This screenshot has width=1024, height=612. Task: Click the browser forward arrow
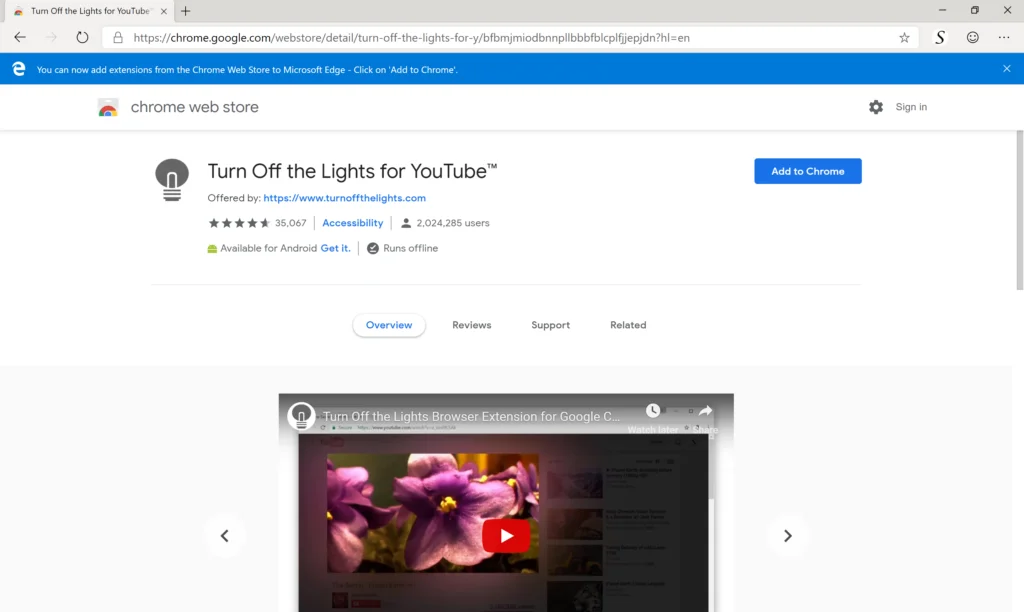pyautogui.click(x=51, y=37)
